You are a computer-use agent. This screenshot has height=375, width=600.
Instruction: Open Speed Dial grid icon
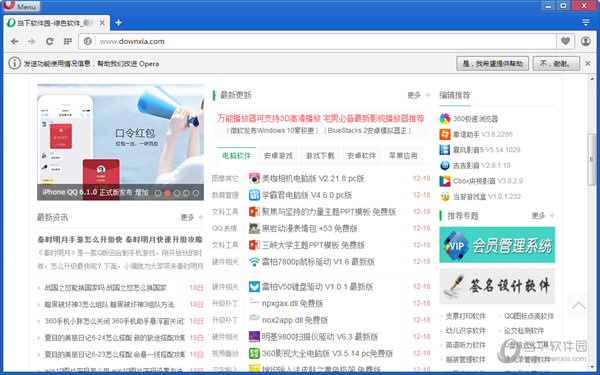(67, 41)
